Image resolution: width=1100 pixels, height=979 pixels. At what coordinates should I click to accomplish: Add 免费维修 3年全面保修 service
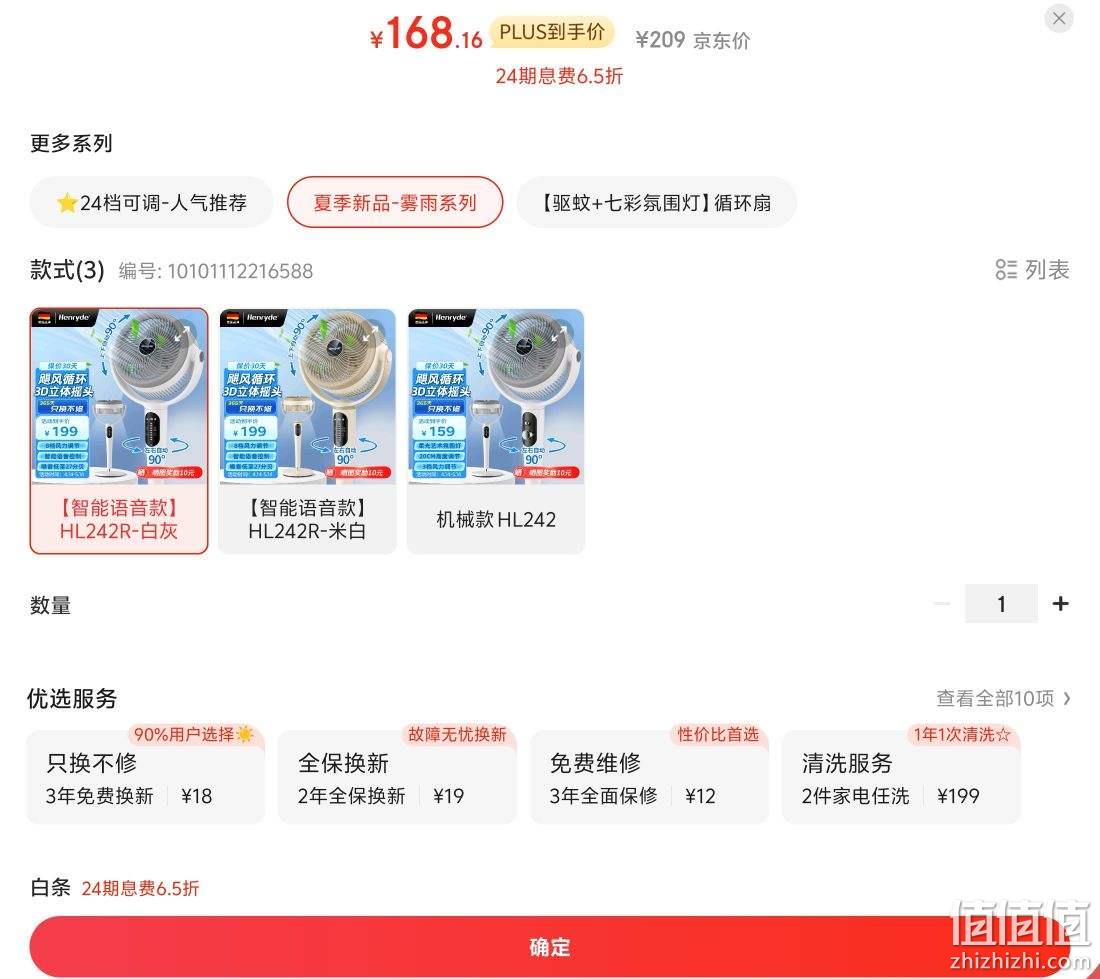[649, 776]
